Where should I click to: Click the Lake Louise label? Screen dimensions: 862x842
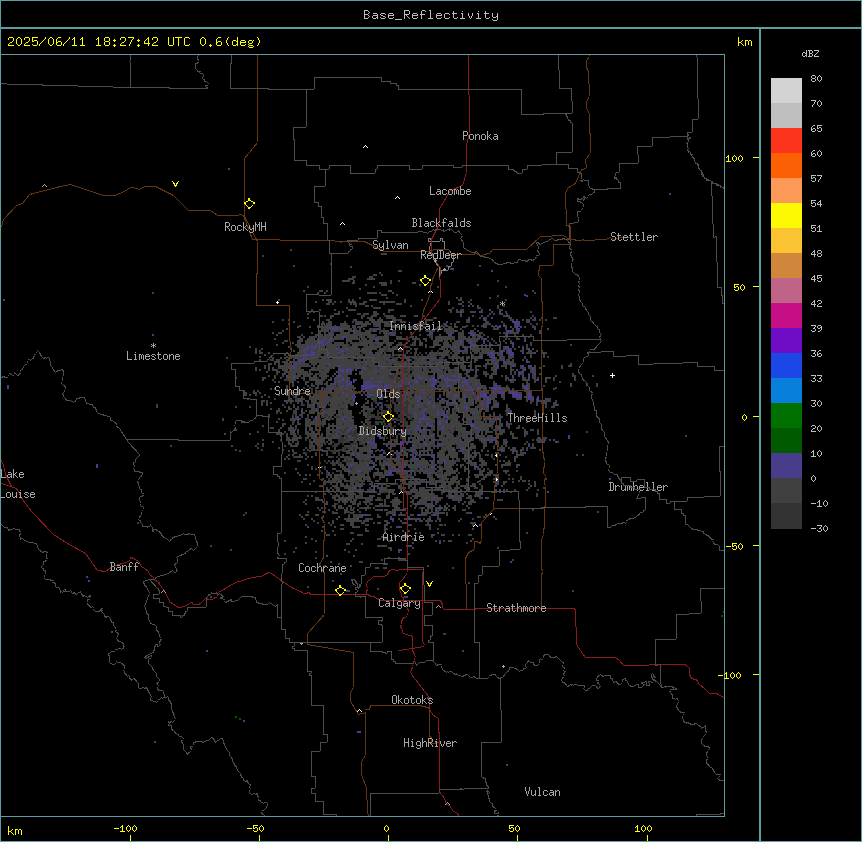pyautogui.click(x=18, y=484)
